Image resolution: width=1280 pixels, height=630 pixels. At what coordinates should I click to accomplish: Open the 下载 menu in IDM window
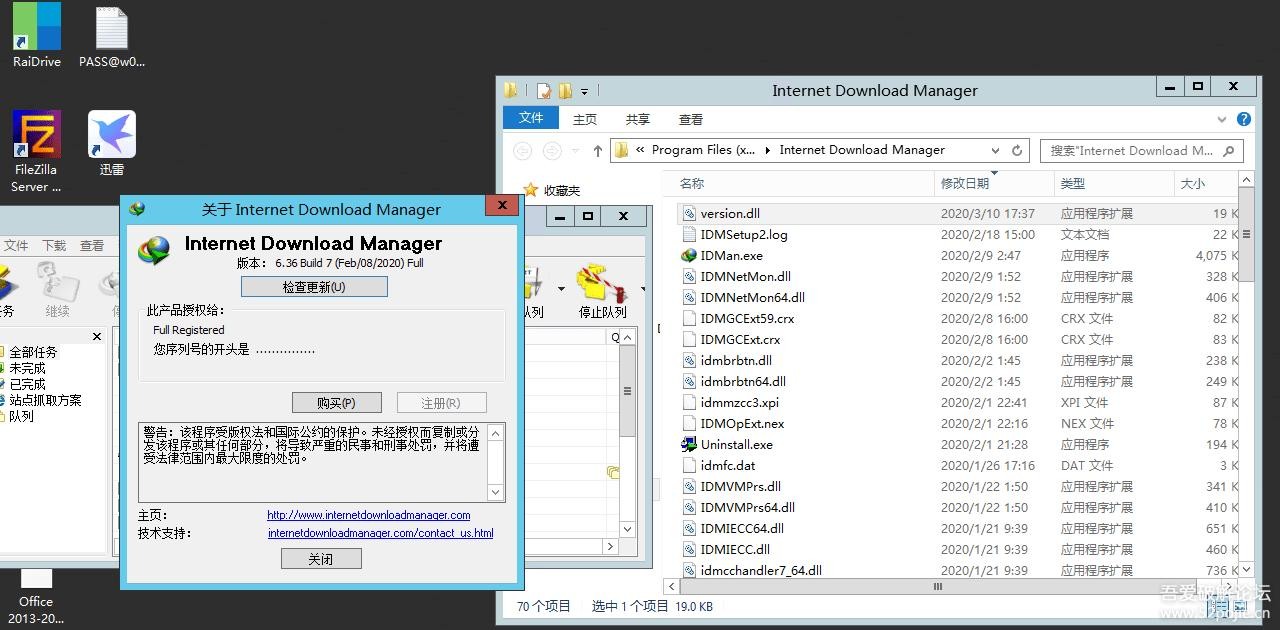pos(54,245)
